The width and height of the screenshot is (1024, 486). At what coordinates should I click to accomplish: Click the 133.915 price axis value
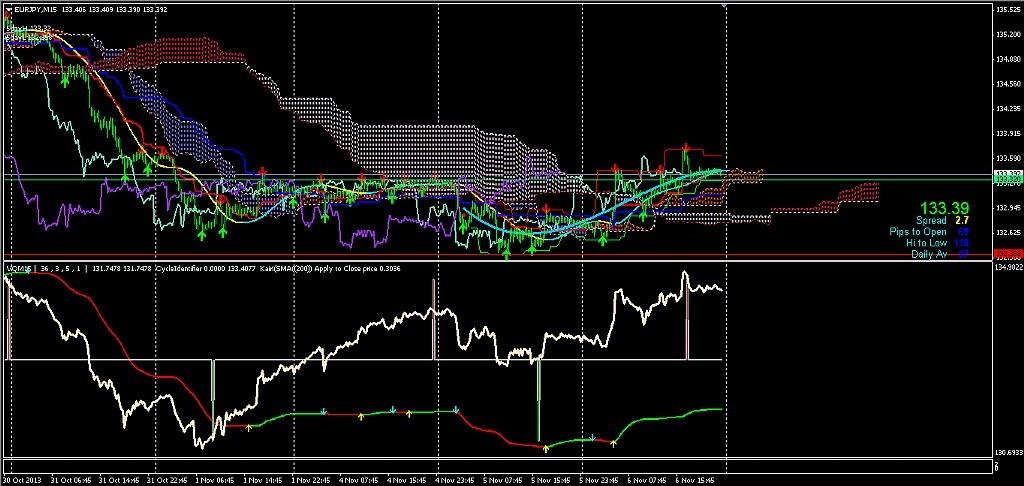(1007, 133)
